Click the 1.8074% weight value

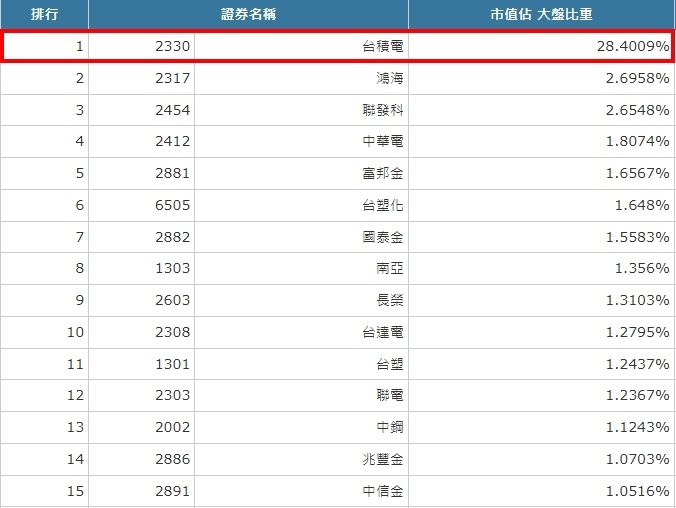tap(637, 141)
